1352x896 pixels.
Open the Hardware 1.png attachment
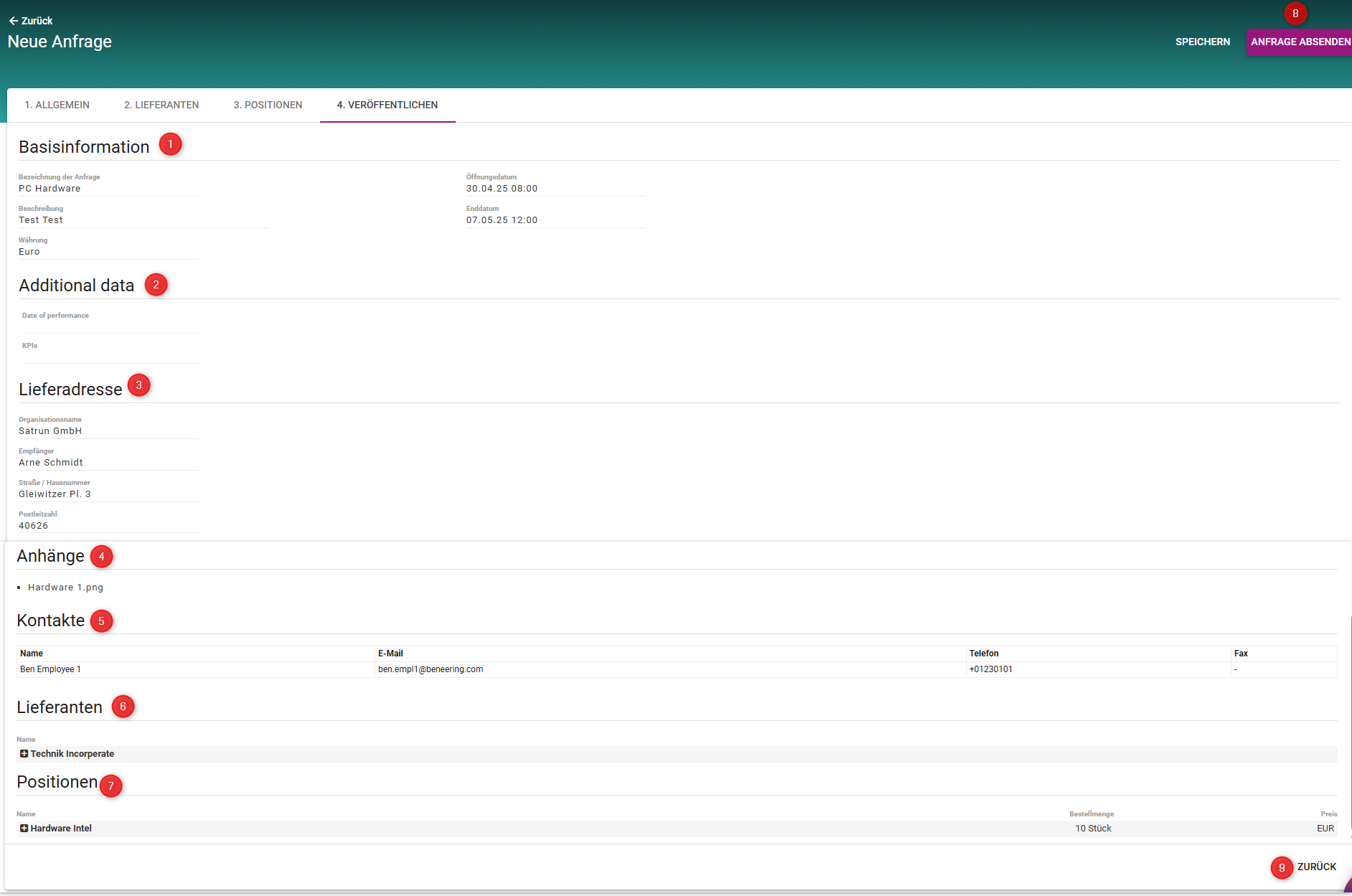click(65, 588)
